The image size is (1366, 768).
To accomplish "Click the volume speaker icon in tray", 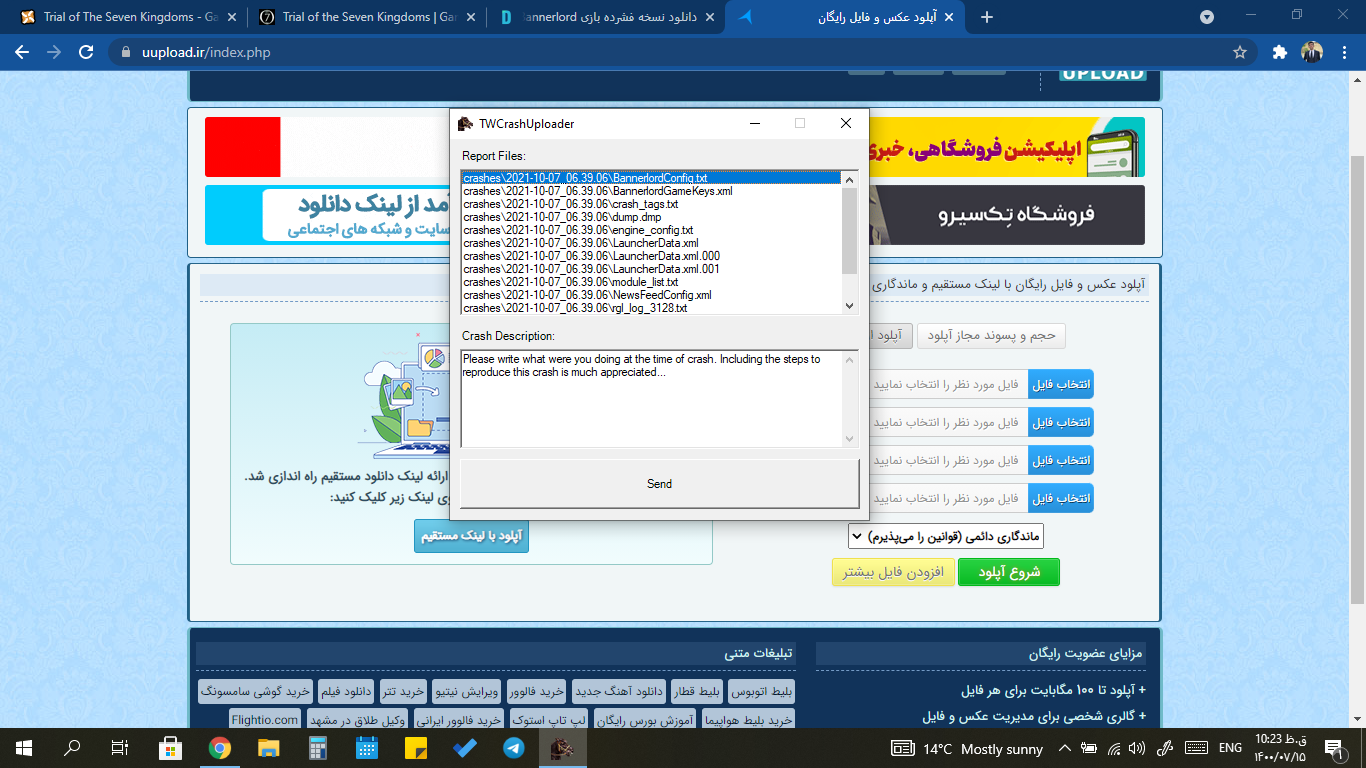I will click(x=1136, y=748).
